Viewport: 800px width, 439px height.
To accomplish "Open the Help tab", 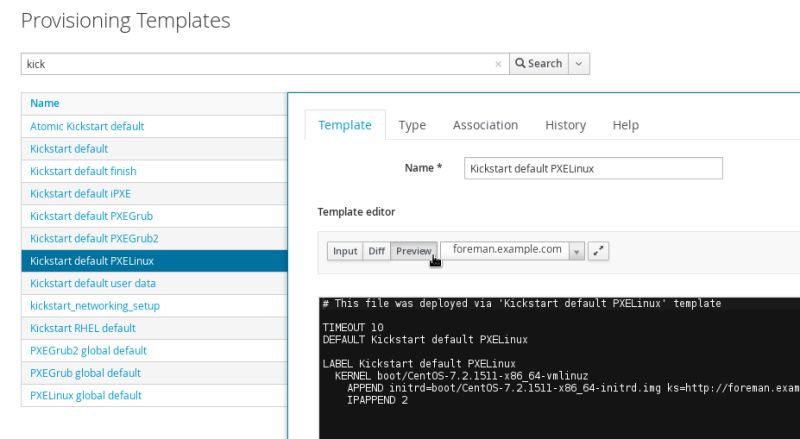I will pyautogui.click(x=626, y=125).
